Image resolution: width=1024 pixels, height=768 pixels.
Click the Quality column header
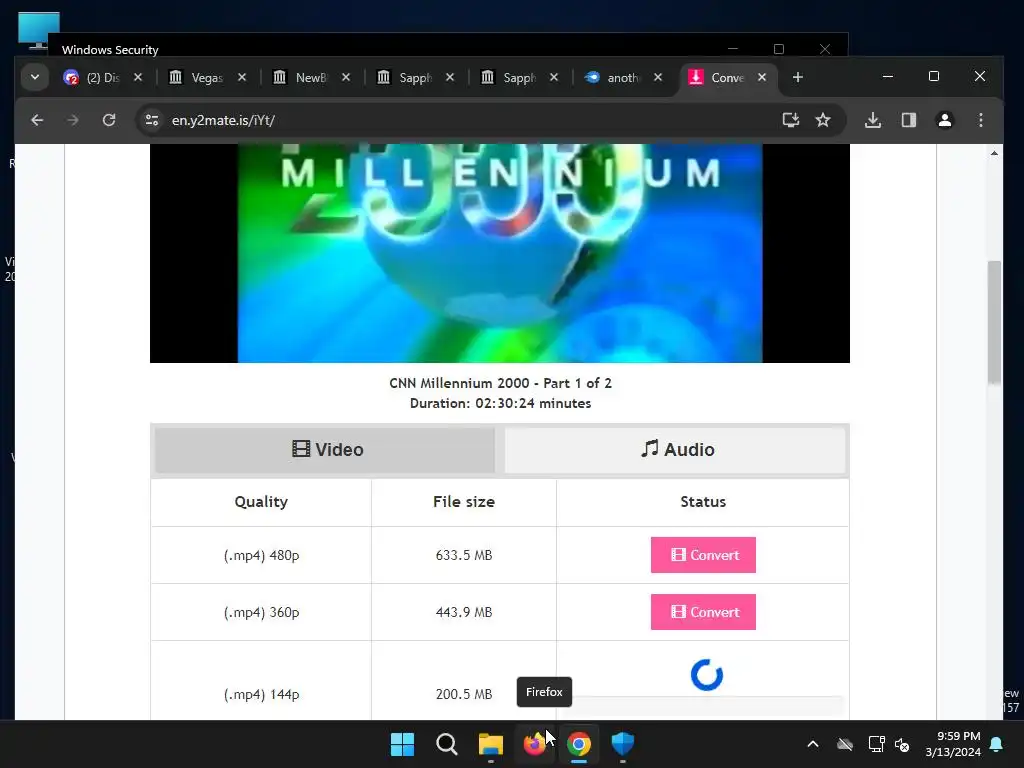pos(261,502)
